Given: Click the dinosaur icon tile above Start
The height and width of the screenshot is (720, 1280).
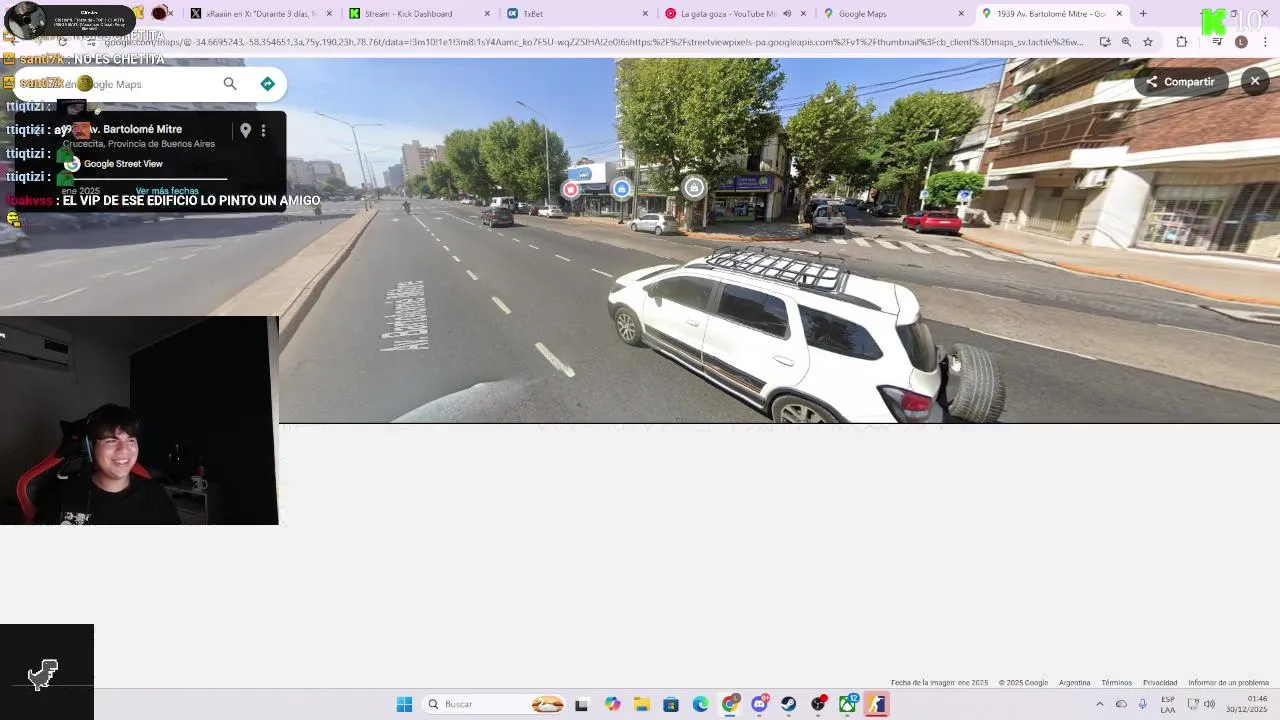Looking at the screenshot, I should [x=43, y=675].
